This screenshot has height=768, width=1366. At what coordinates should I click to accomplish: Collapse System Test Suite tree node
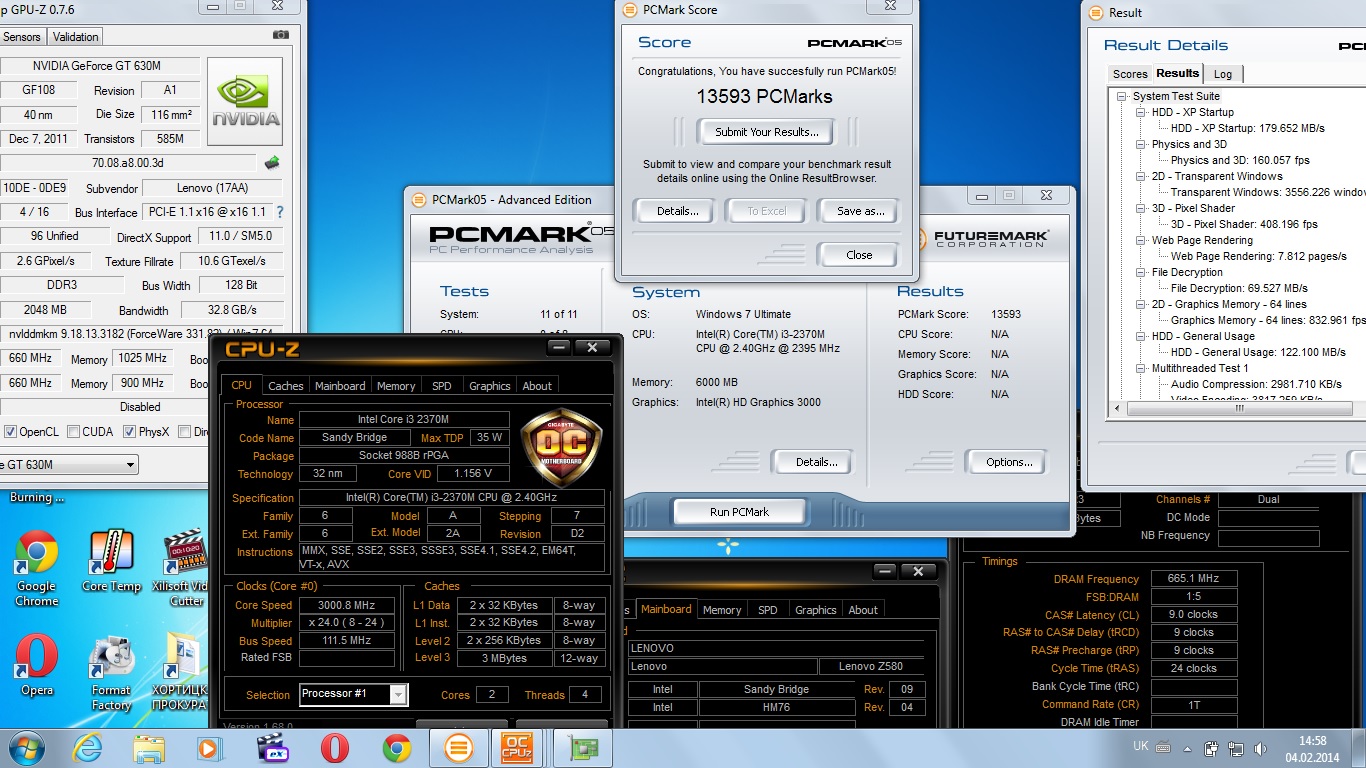(1124, 97)
